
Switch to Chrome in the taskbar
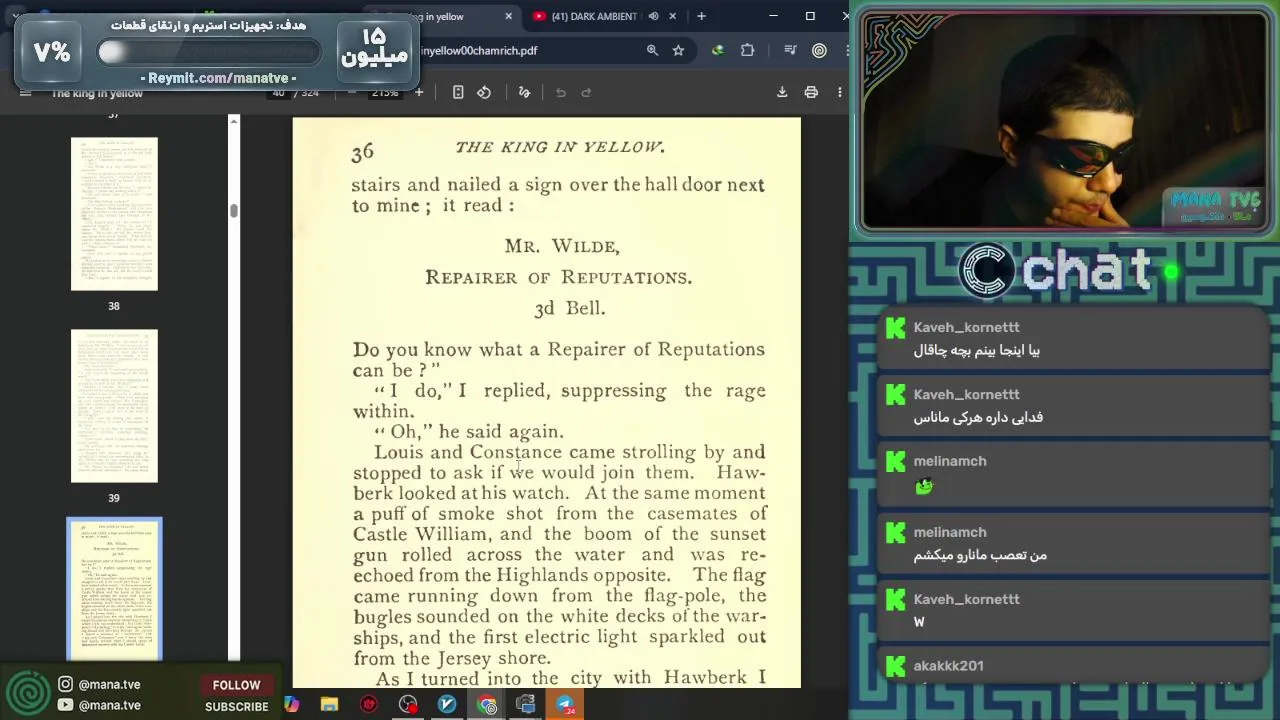487,705
